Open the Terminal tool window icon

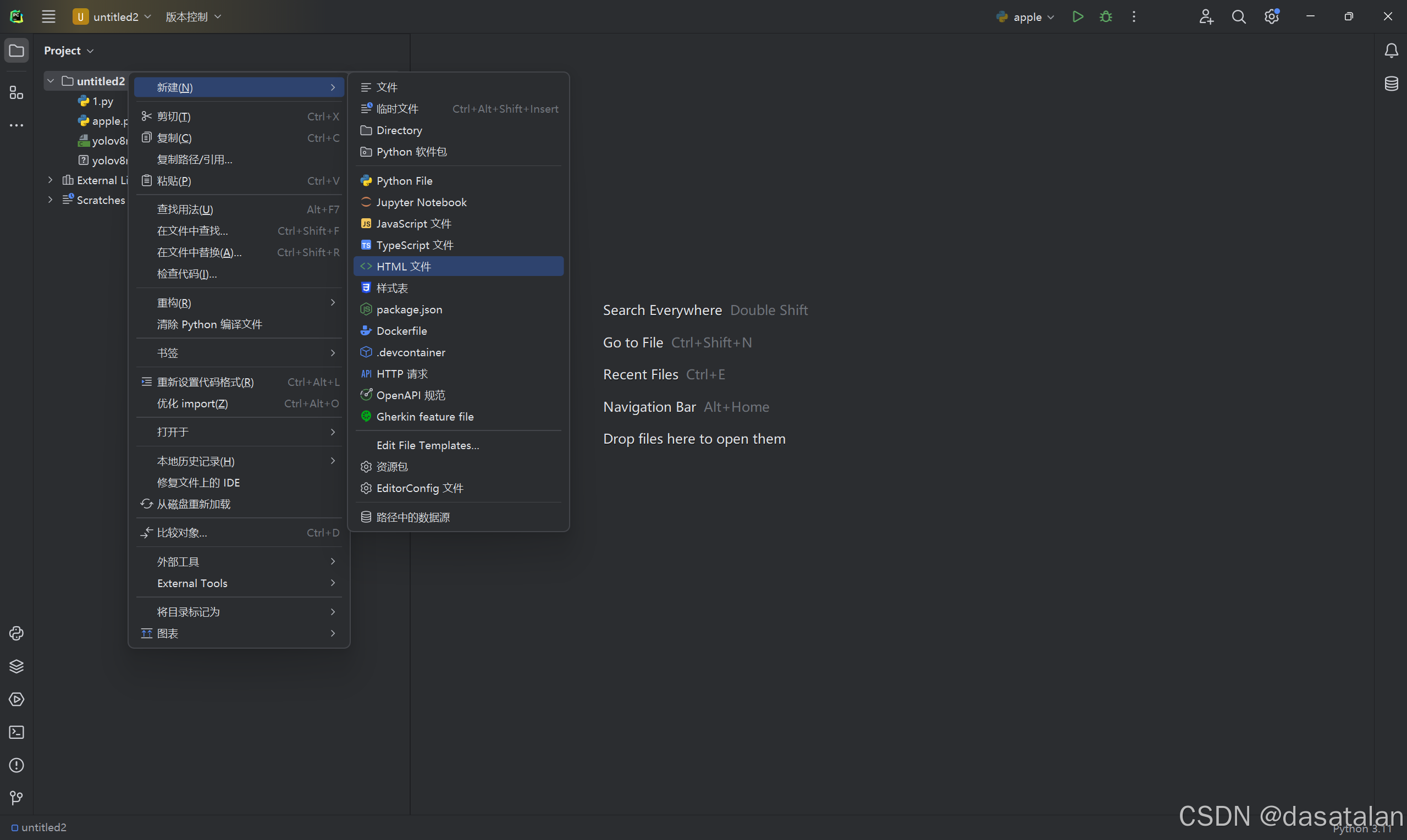[x=16, y=732]
